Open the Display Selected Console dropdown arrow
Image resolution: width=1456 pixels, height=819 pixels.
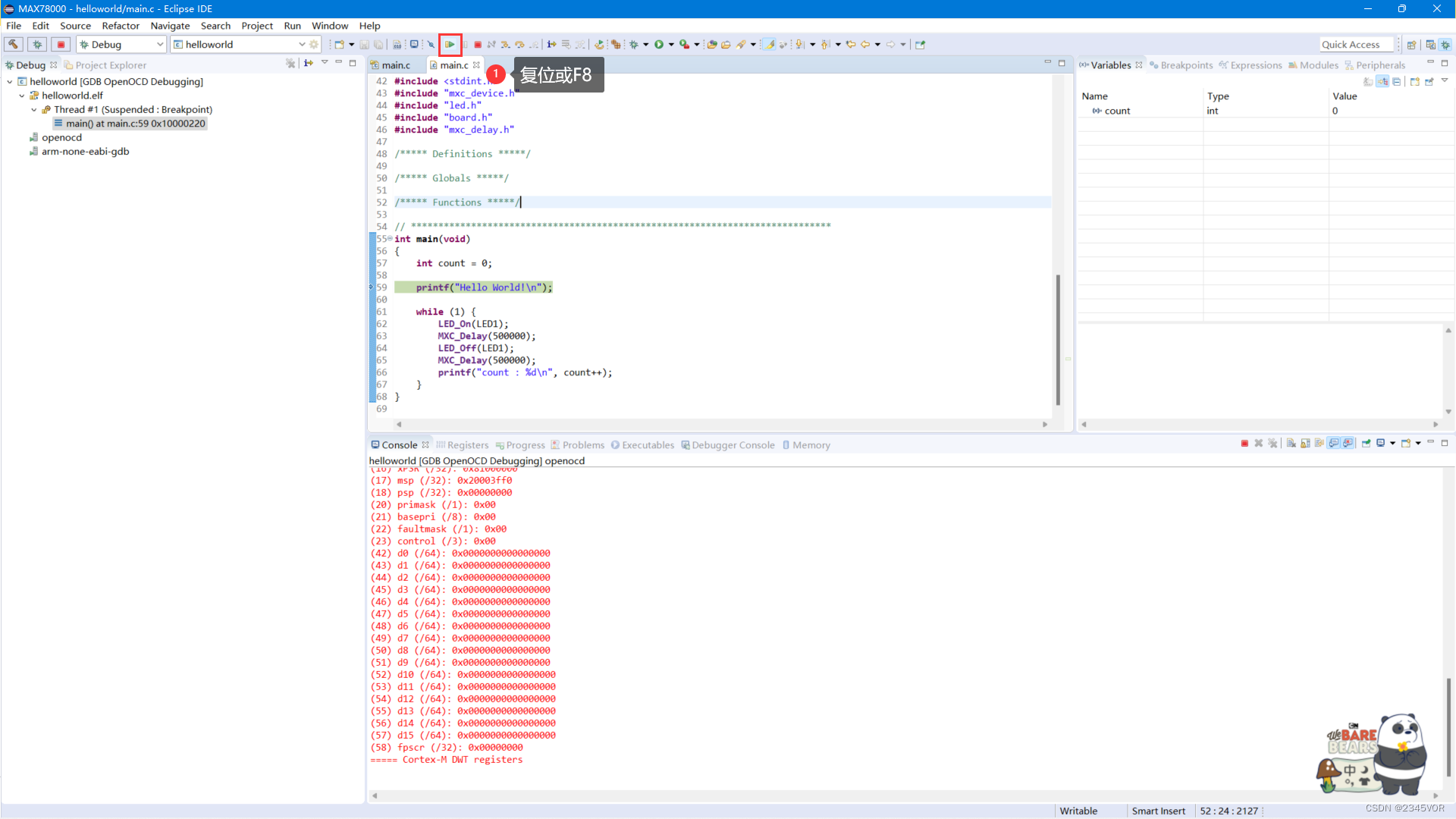coord(1392,444)
